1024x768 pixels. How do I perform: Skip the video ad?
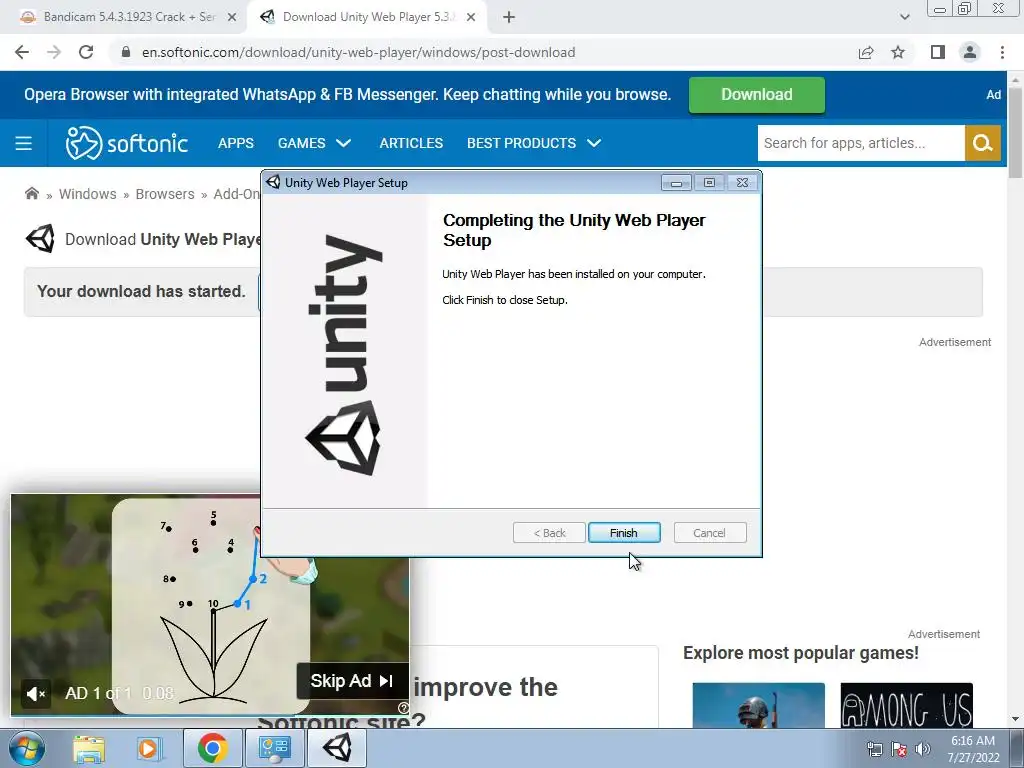tap(352, 680)
